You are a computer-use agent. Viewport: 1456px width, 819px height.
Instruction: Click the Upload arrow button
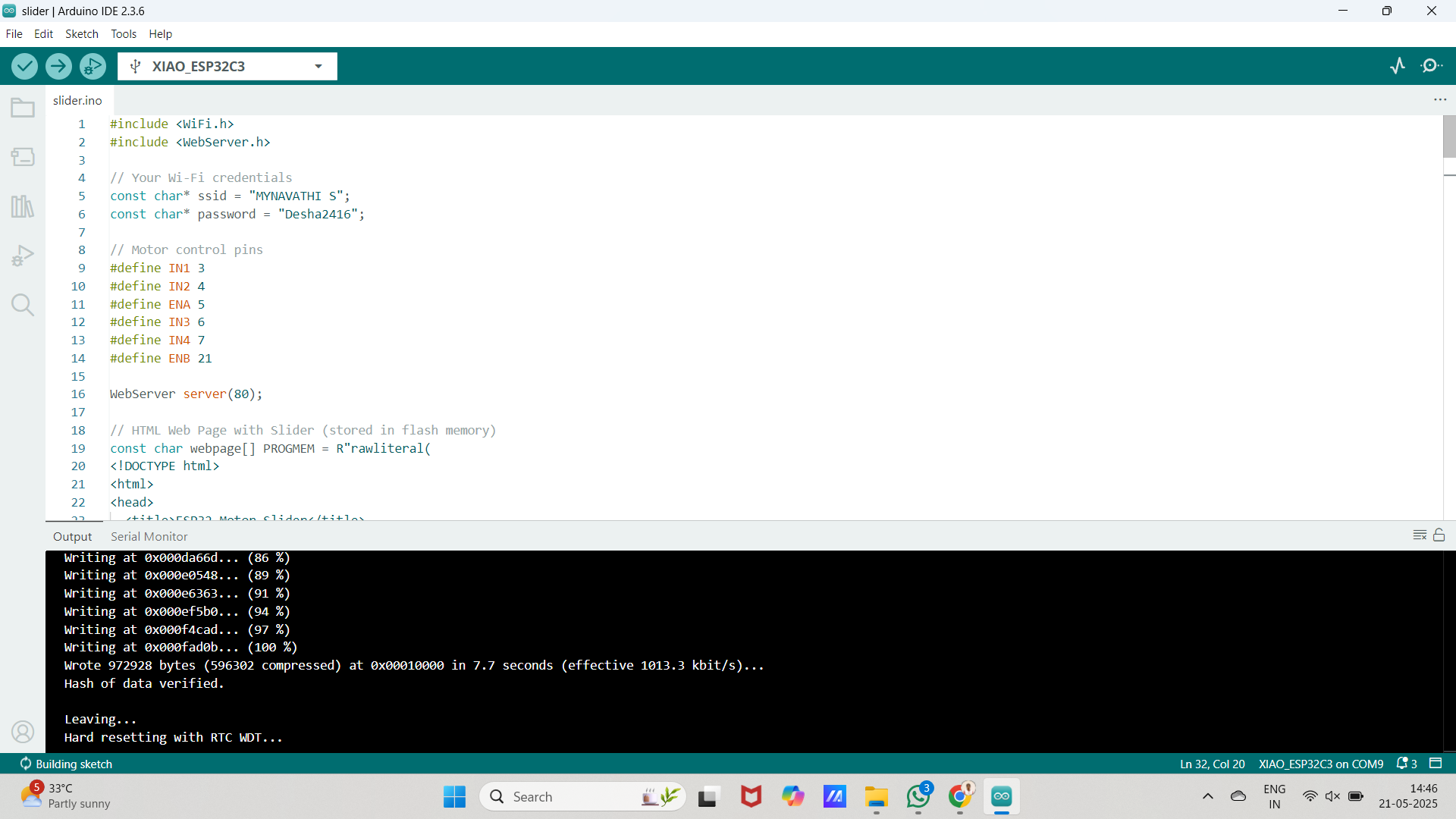click(x=58, y=66)
